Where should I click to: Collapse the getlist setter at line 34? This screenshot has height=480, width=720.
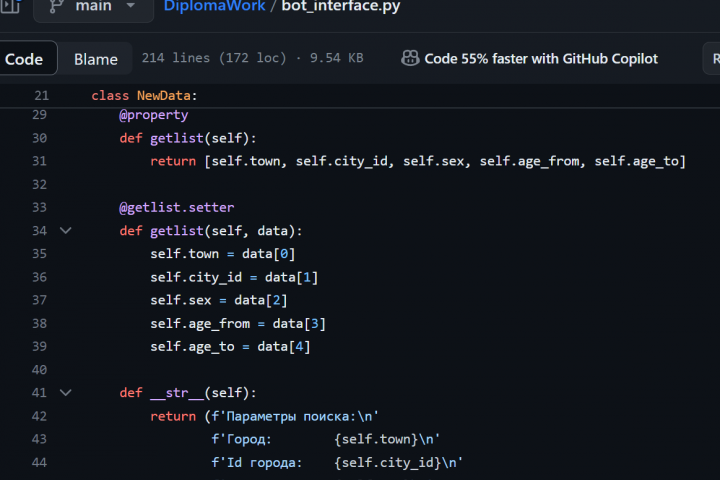click(66, 230)
